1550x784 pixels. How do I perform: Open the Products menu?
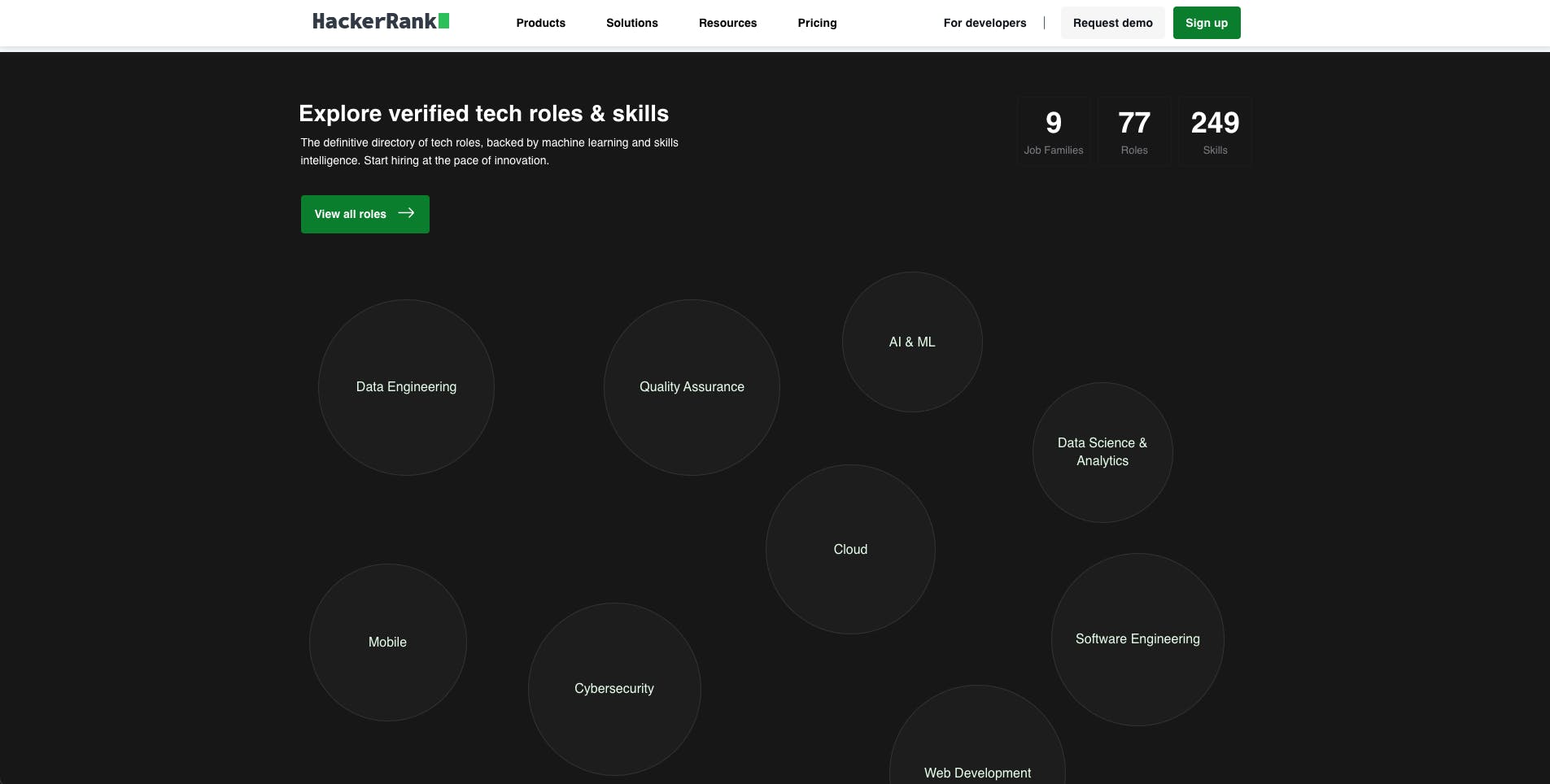tap(539, 23)
